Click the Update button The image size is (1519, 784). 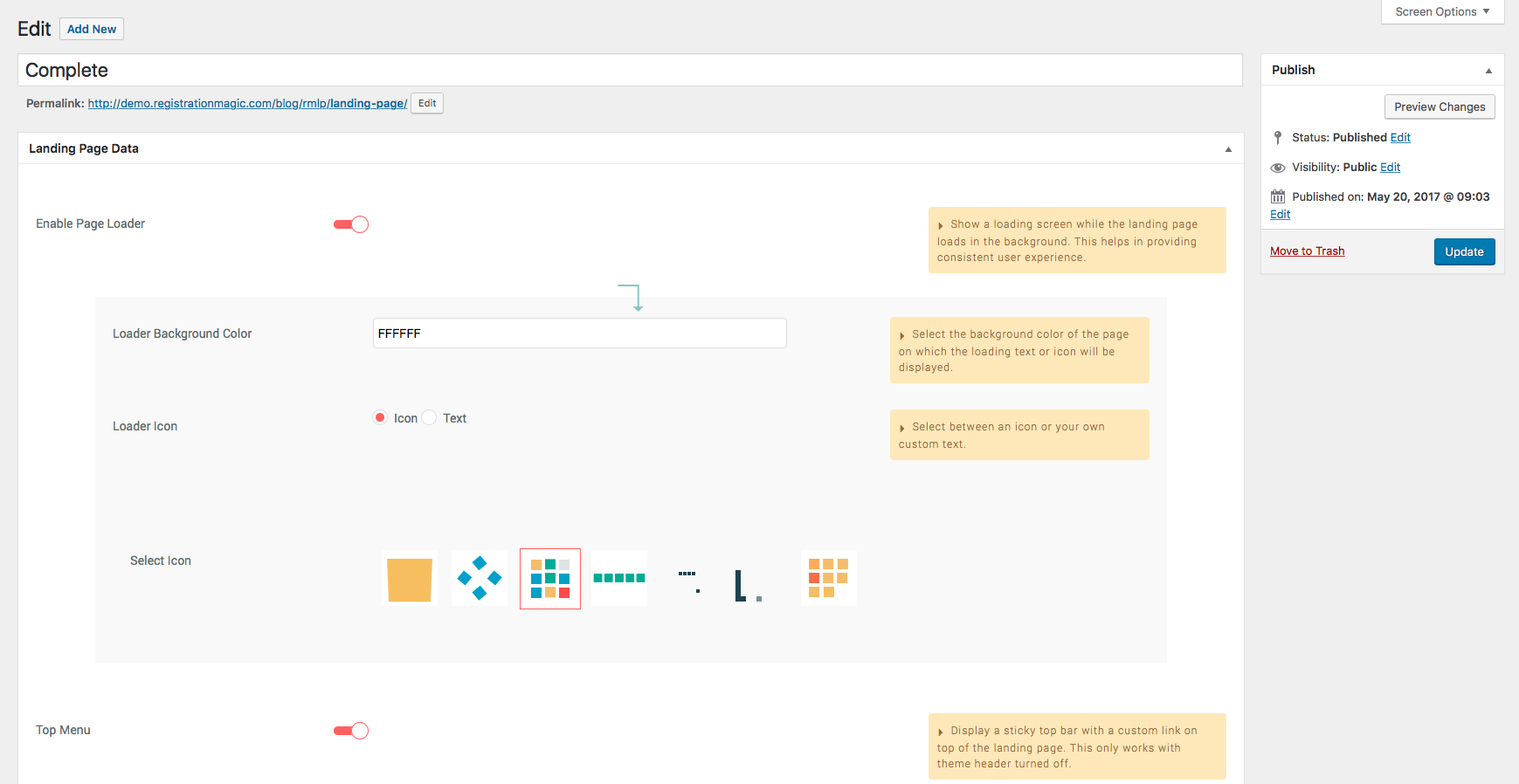pyautogui.click(x=1464, y=251)
